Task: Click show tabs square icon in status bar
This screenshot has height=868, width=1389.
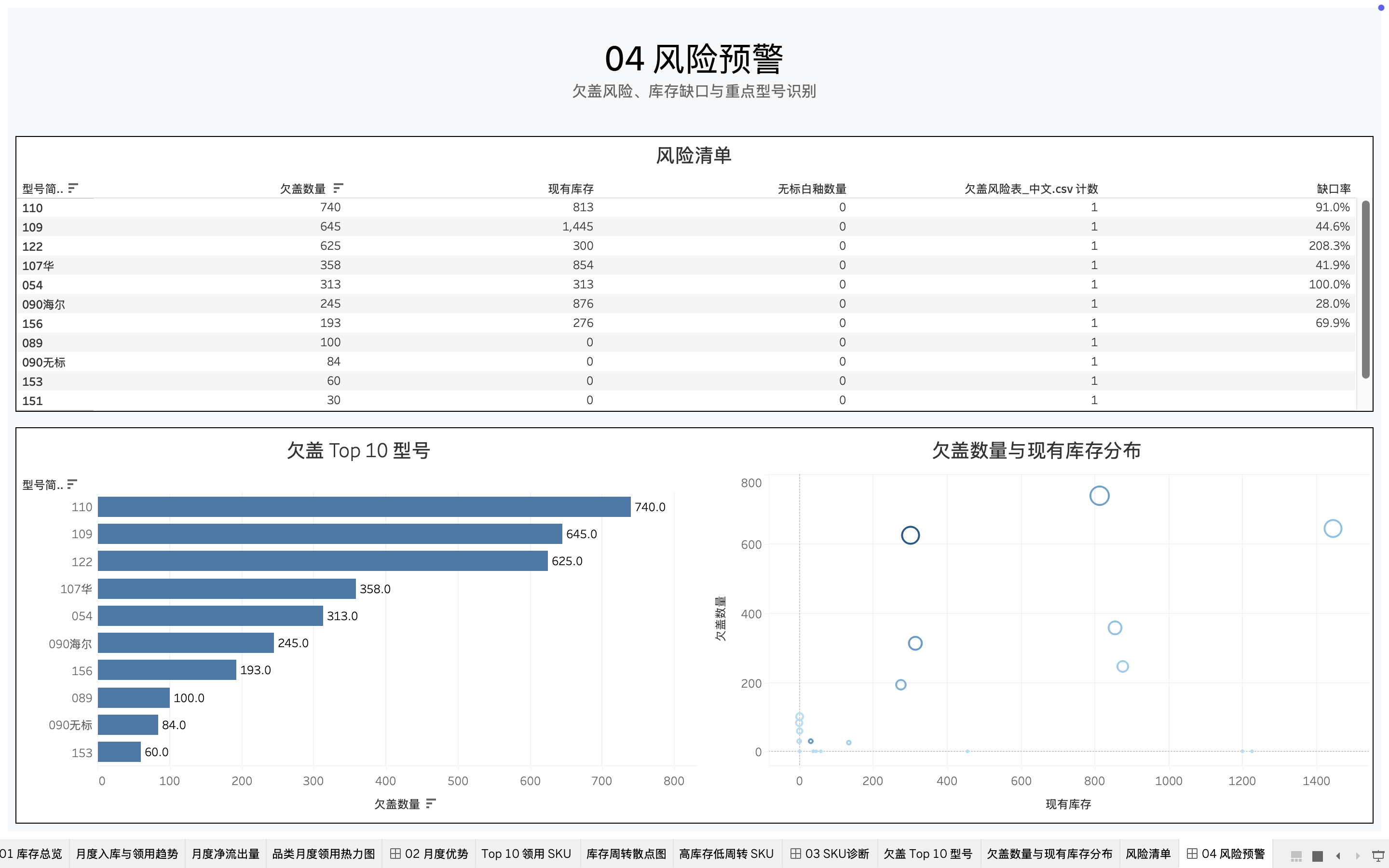Action: (1318, 855)
